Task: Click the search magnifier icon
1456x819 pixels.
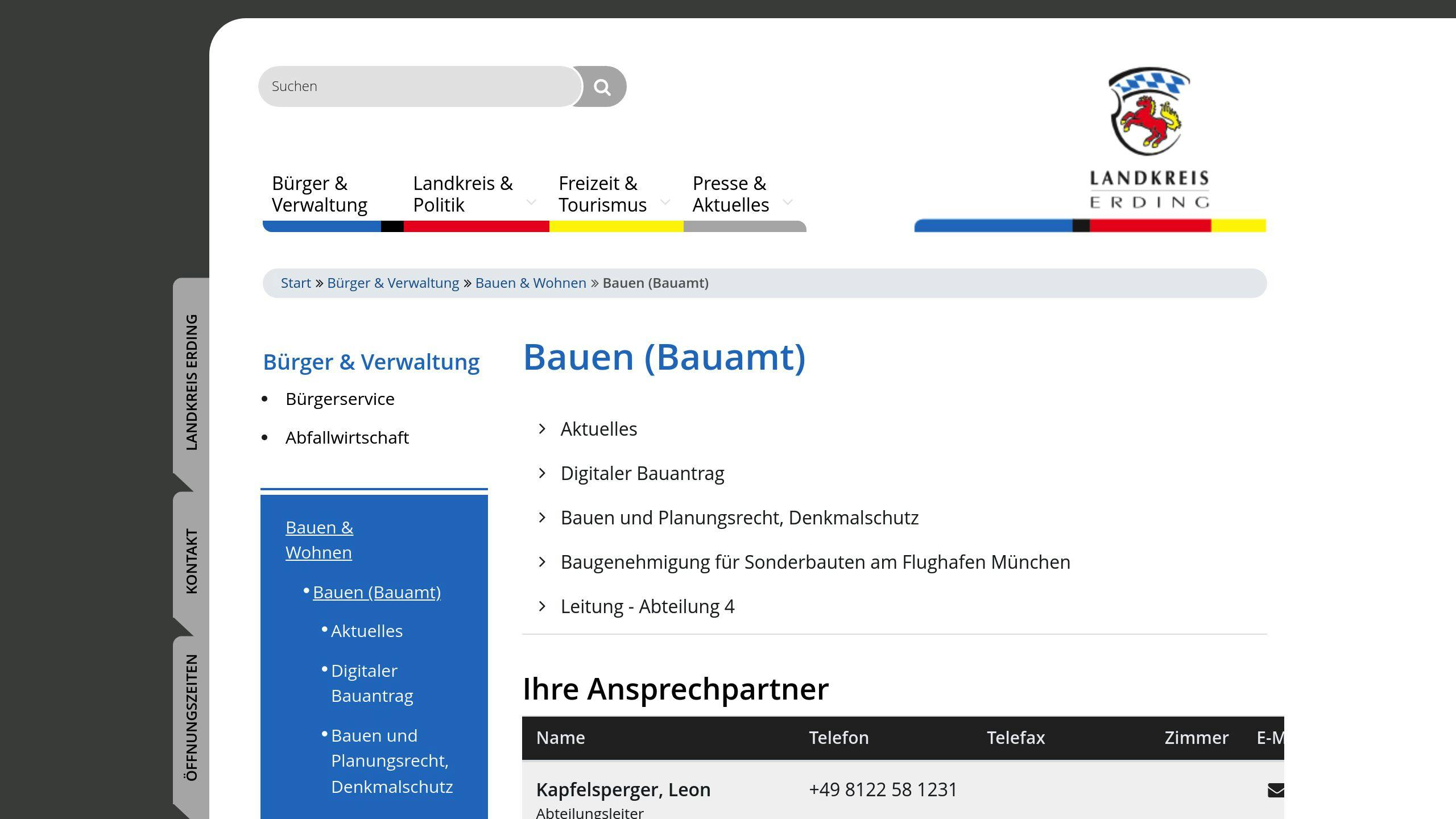Action: click(x=602, y=86)
